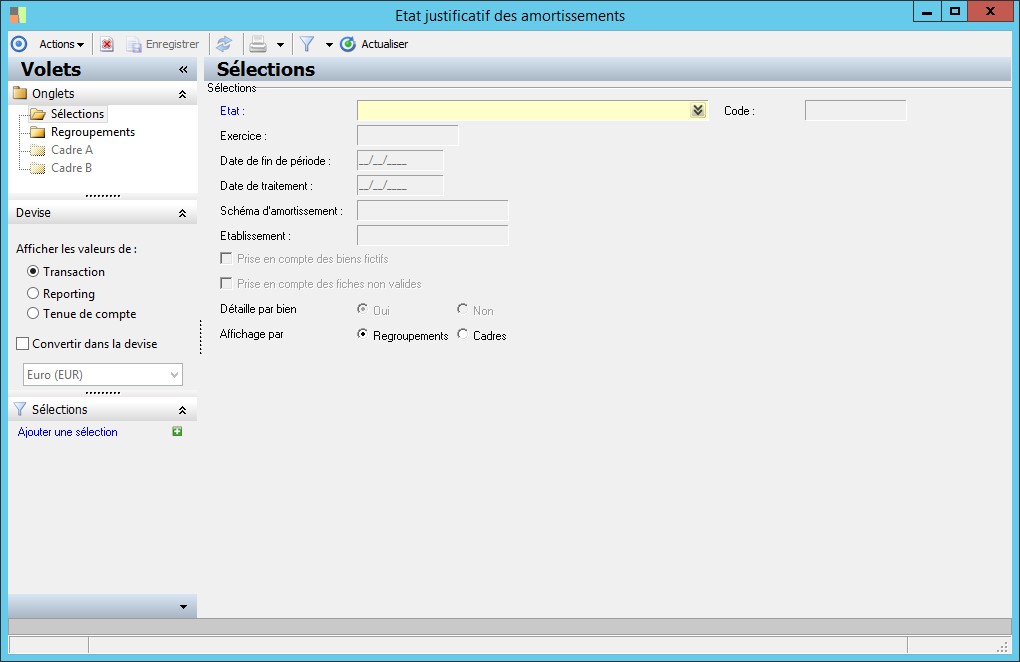Image resolution: width=1020 pixels, height=662 pixels.
Task: Click the Enregistrer button label
Action: [172, 44]
